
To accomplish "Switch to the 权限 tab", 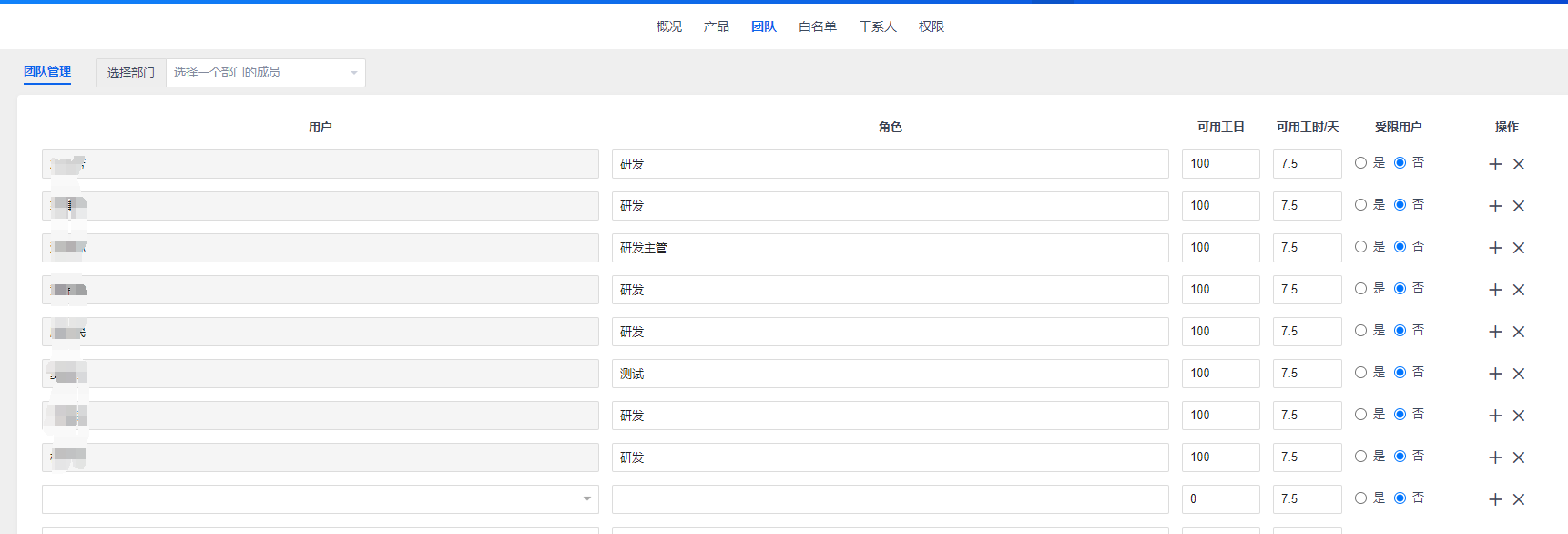I will pos(932,26).
